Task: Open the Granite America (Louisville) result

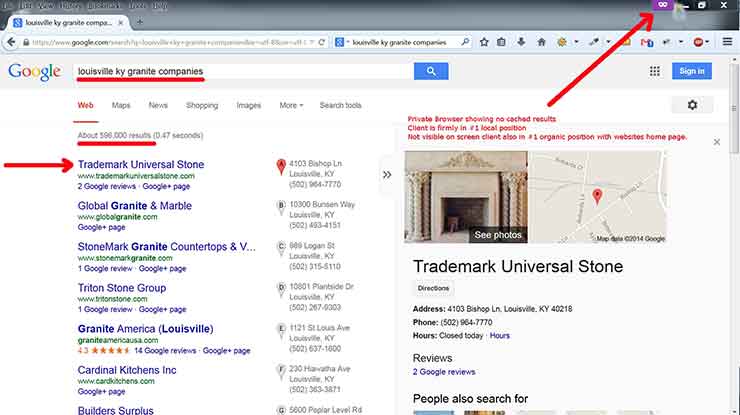Action: pos(145,329)
